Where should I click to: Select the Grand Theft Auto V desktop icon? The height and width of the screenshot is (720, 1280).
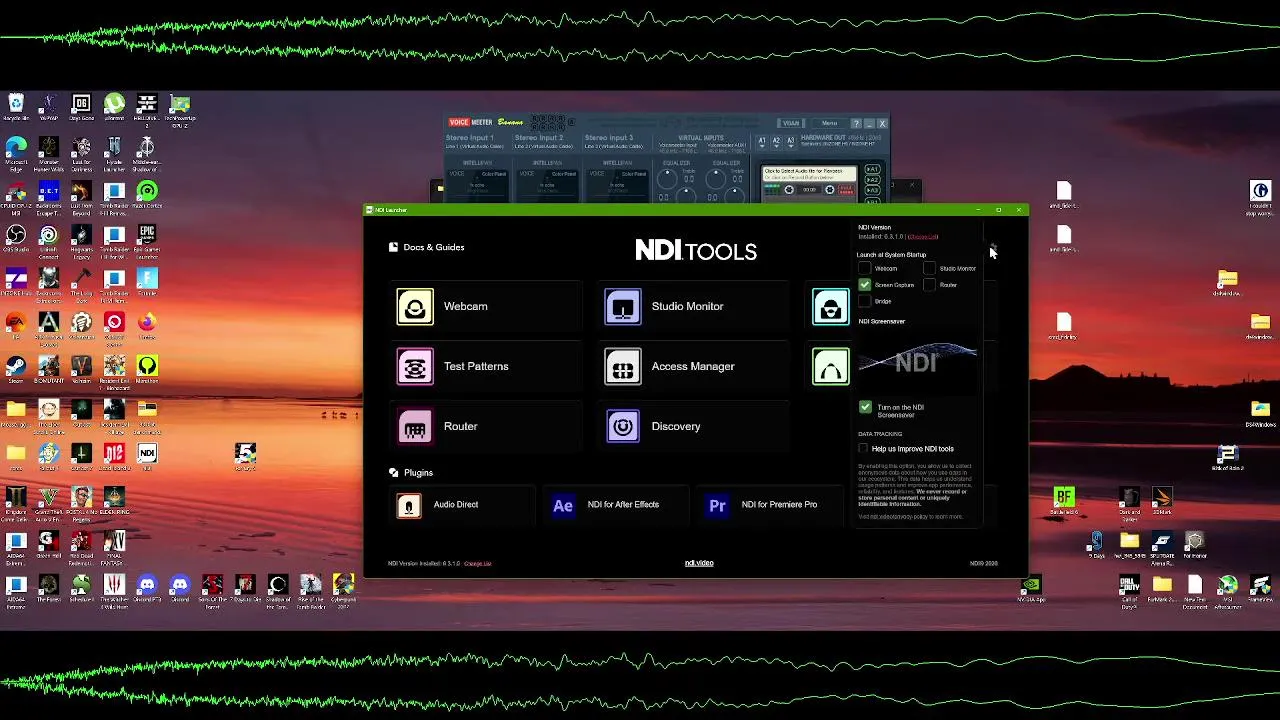point(49,502)
